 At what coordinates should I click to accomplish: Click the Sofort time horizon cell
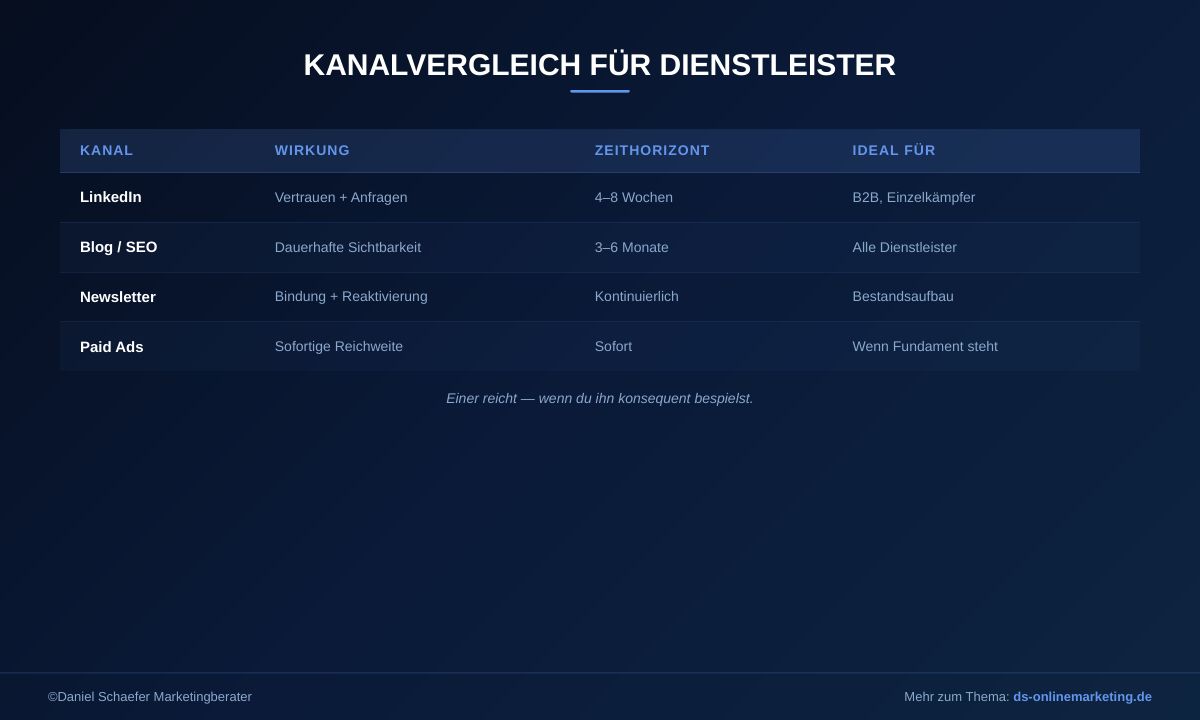[613, 346]
